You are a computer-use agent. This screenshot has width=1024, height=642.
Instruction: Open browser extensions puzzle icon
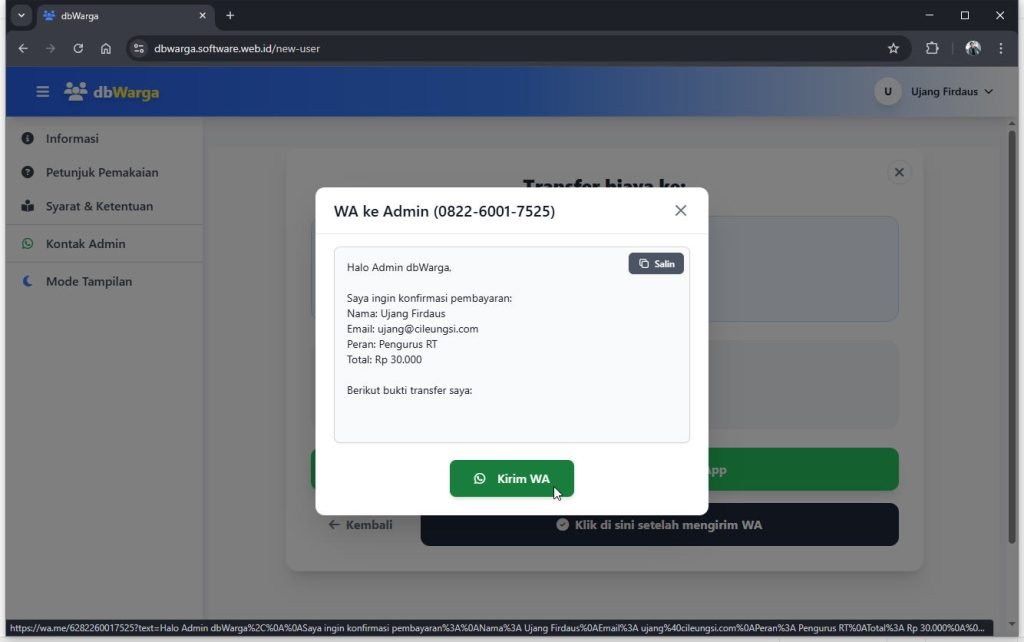tap(932, 48)
